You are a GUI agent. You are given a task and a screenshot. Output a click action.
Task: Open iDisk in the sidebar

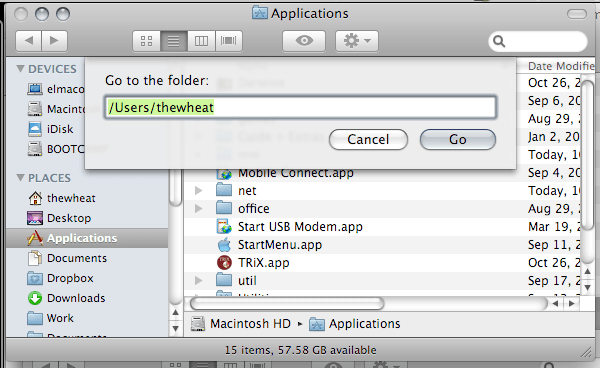pos(50,129)
